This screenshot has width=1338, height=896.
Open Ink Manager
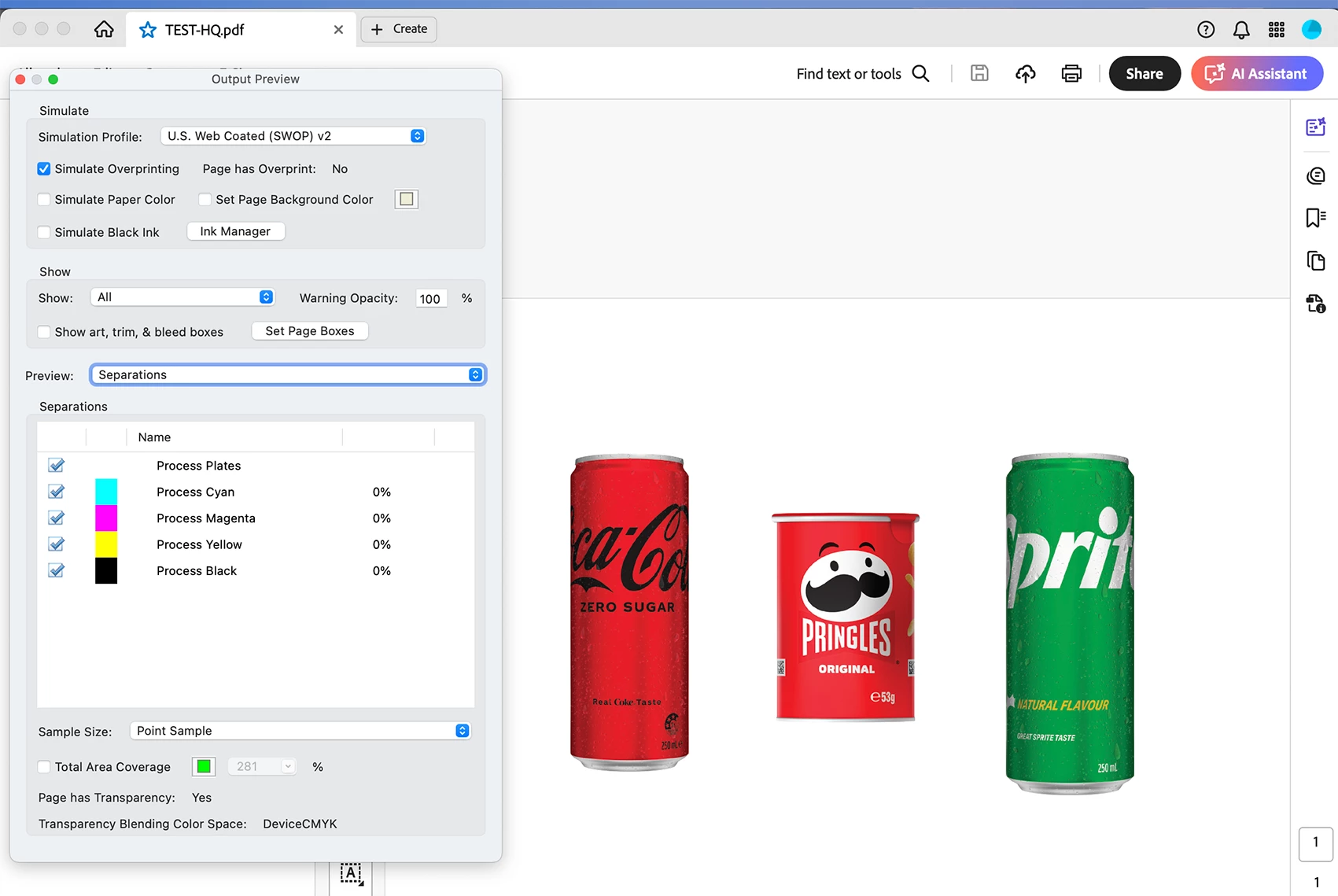coord(235,231)
